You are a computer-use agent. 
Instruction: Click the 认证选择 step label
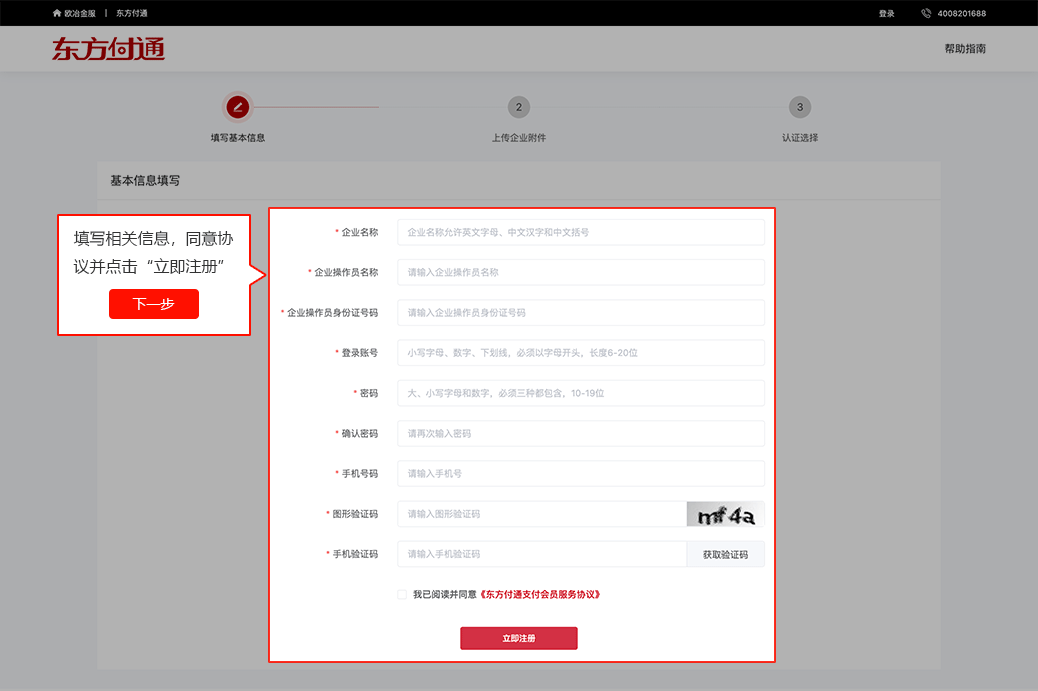tap(800, 138)
